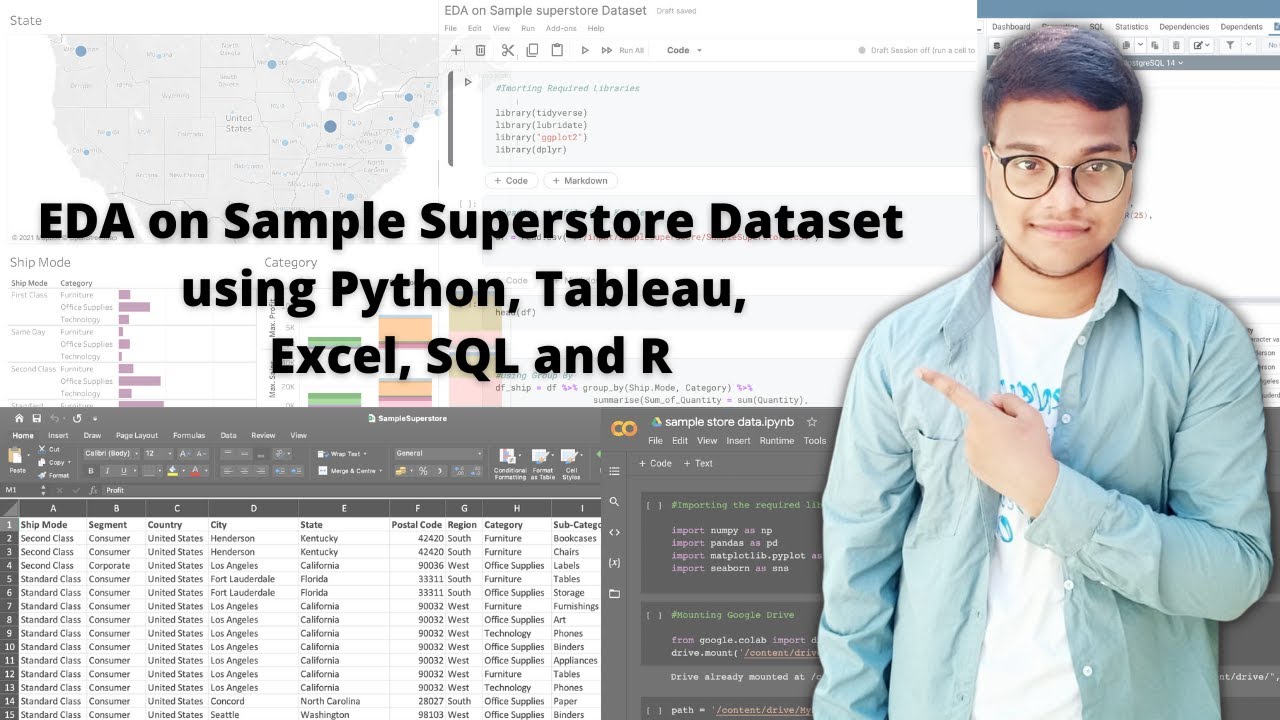Run the Colab cell importing numpy

coord(653,506)
